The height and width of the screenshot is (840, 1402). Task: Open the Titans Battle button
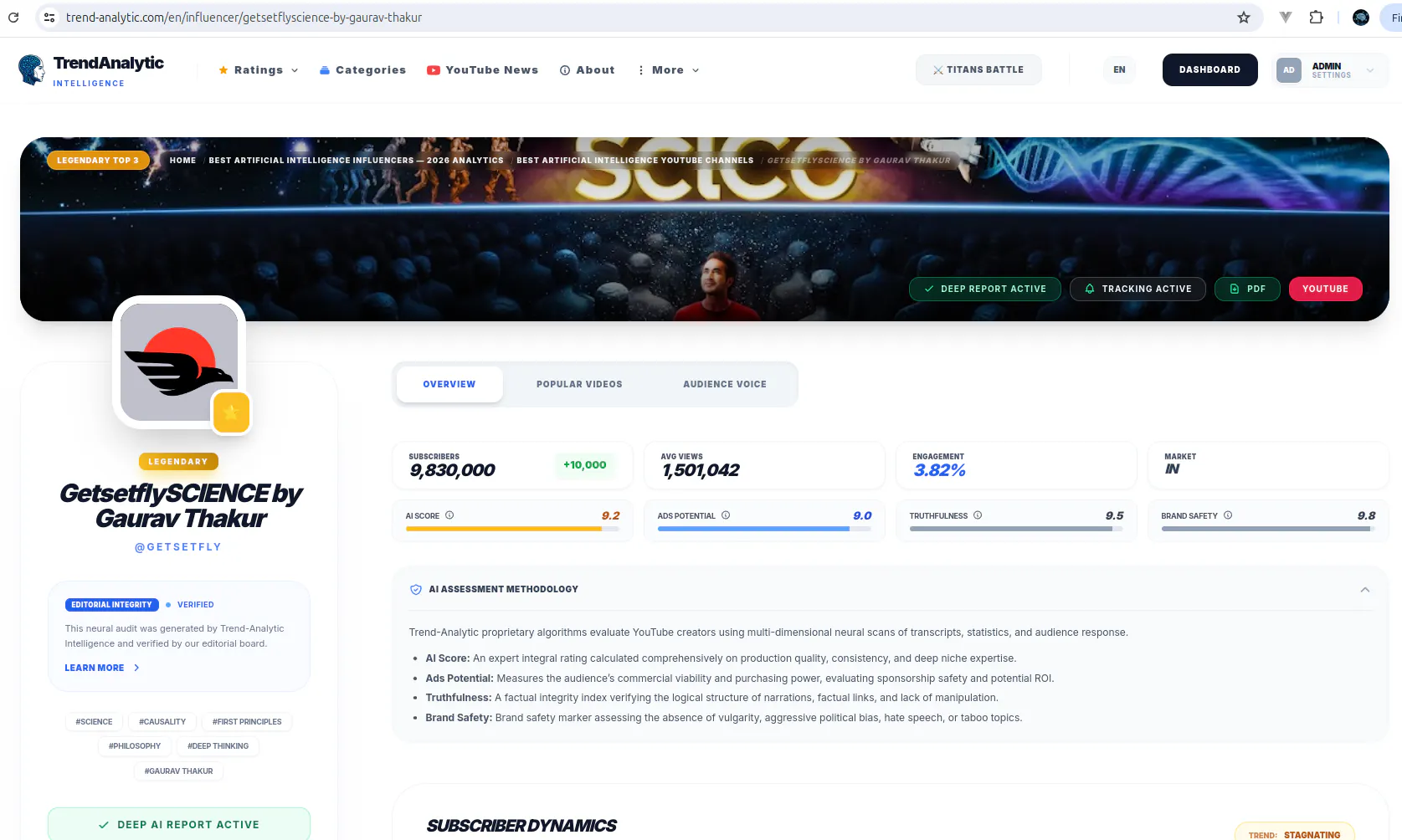click(978, 70)
